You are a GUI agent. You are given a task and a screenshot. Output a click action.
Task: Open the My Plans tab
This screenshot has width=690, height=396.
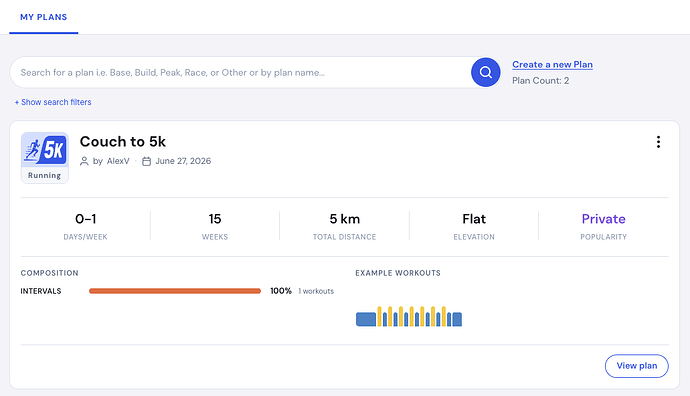click(44, 17)
